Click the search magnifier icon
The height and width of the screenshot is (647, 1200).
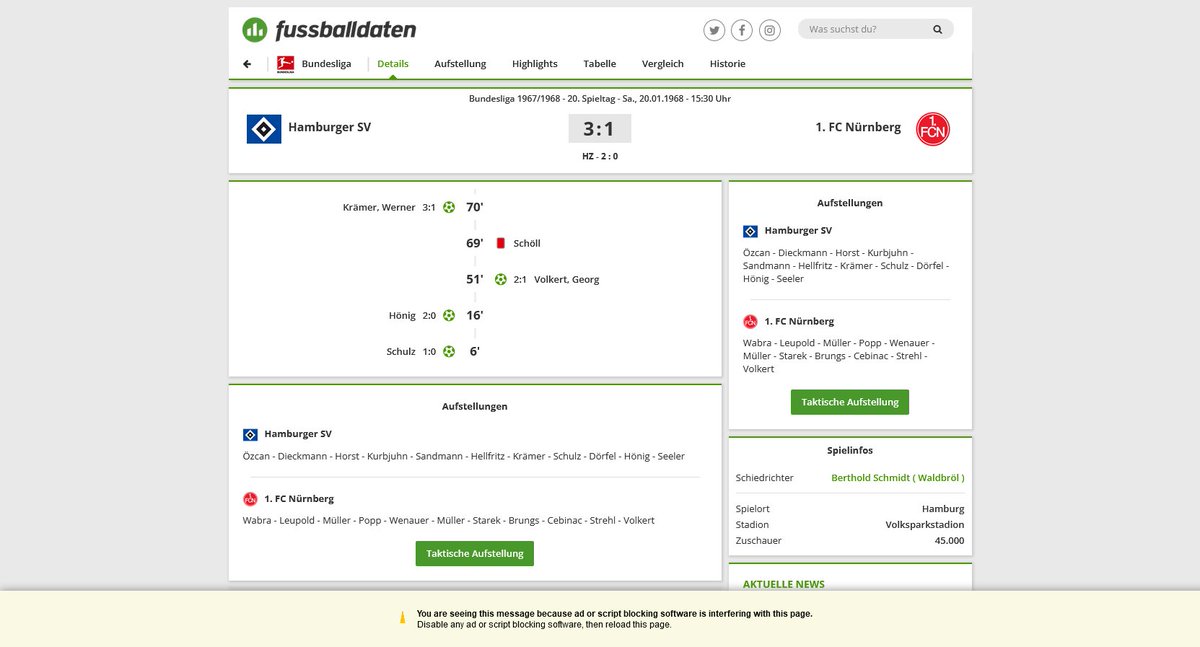pyautogui.click(x=938, y=30)
